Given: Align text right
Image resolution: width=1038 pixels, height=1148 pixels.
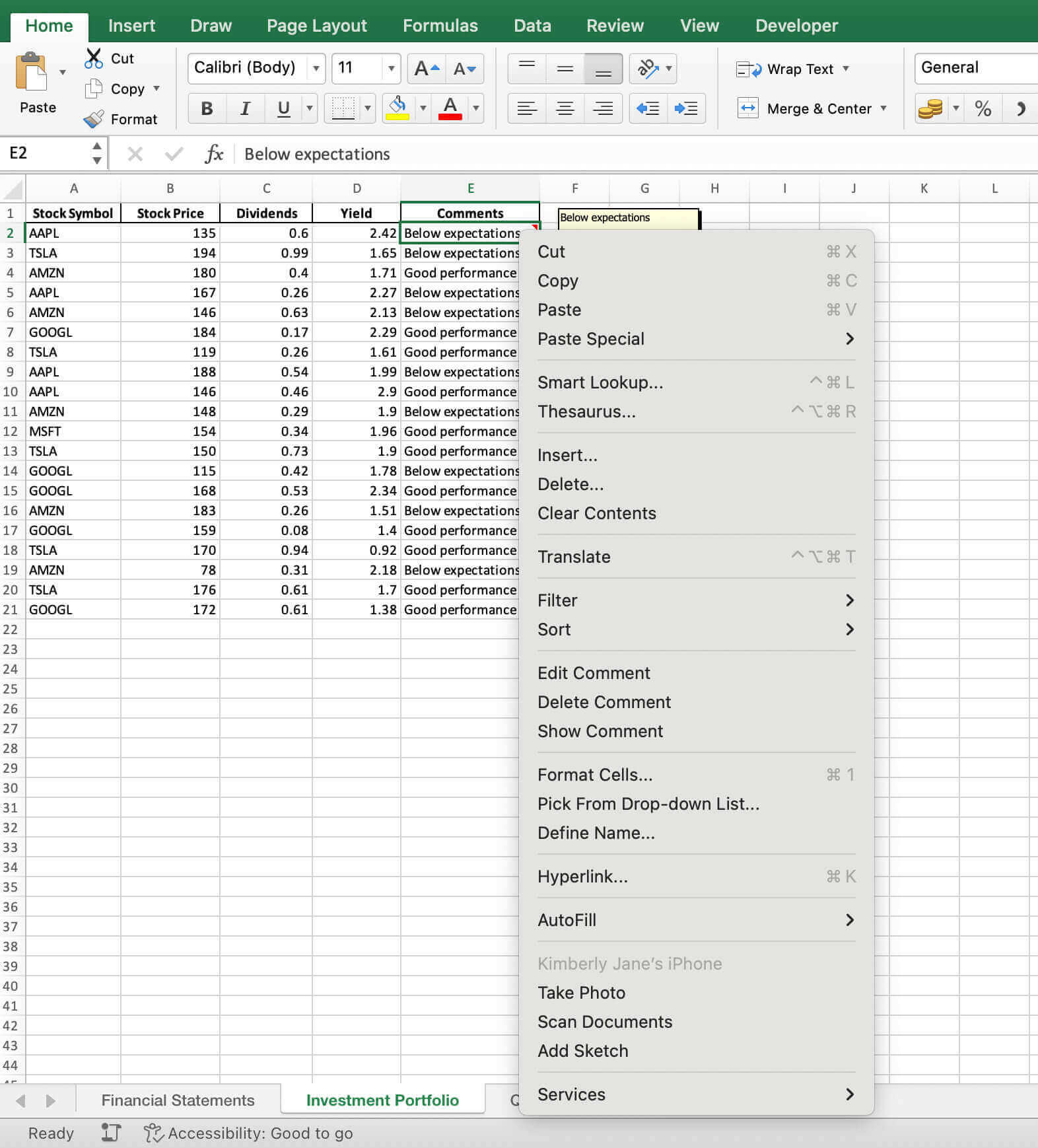Looking at the screenshot, I should (x=603, y=108).
